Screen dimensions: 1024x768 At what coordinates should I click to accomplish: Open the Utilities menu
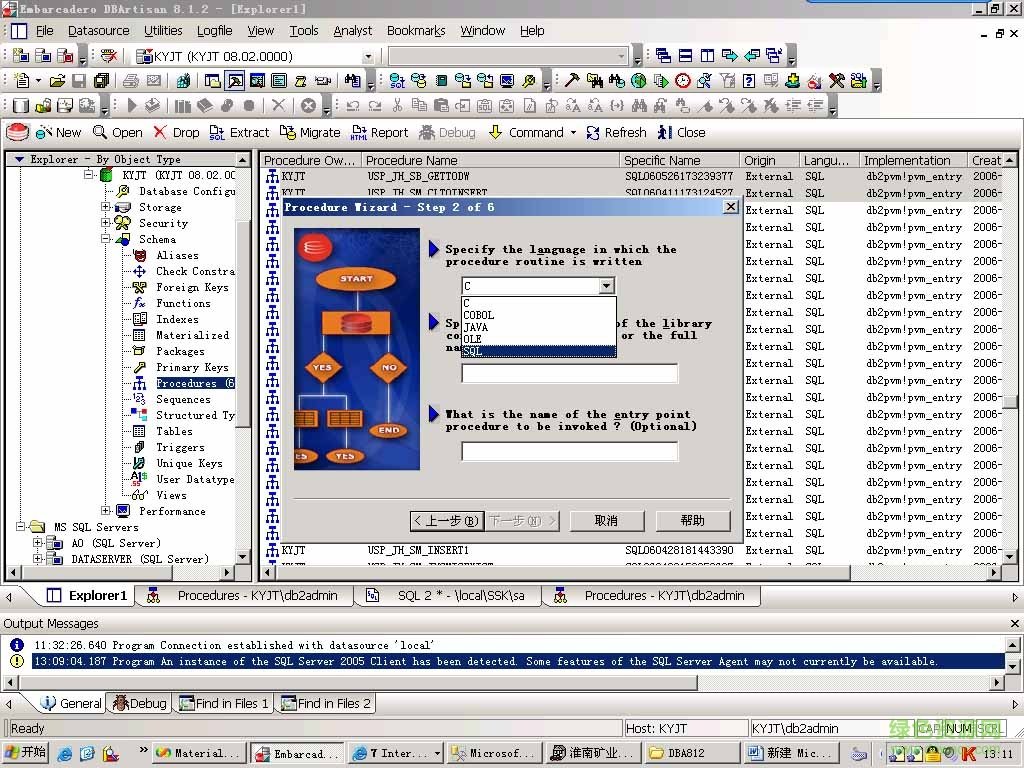pos(163,31)
